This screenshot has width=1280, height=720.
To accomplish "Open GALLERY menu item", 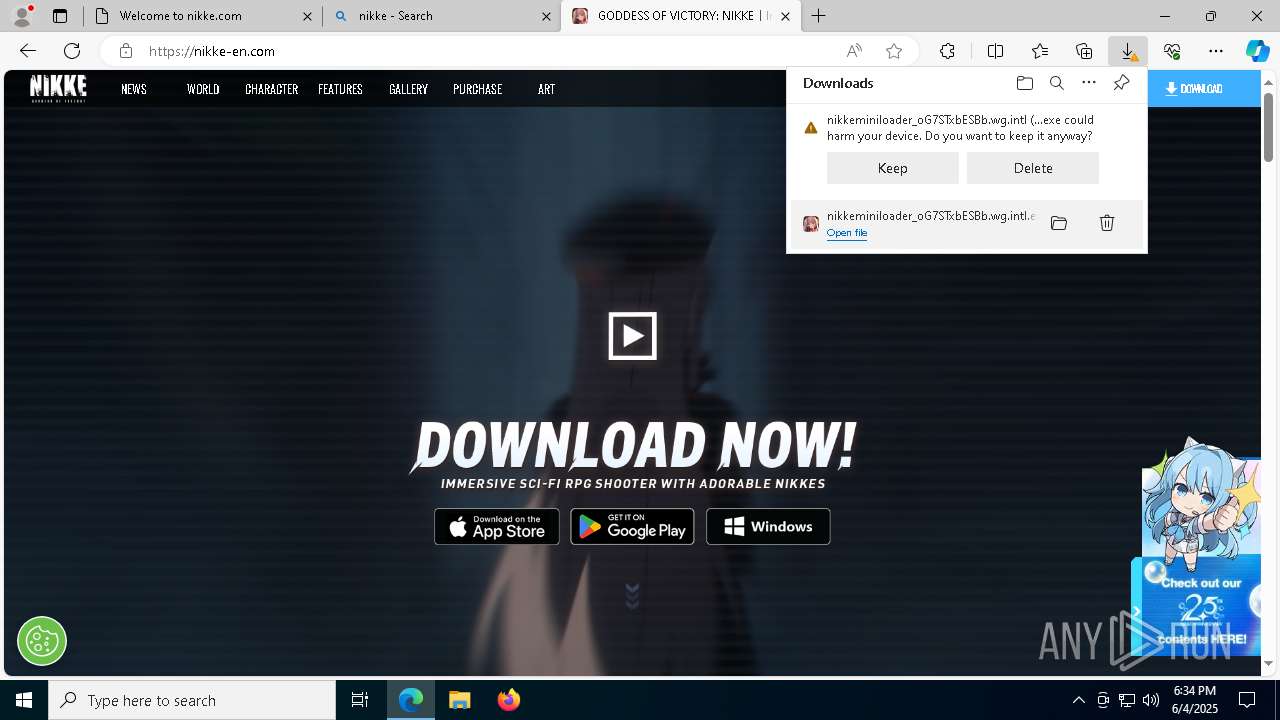I will point(408,89).
